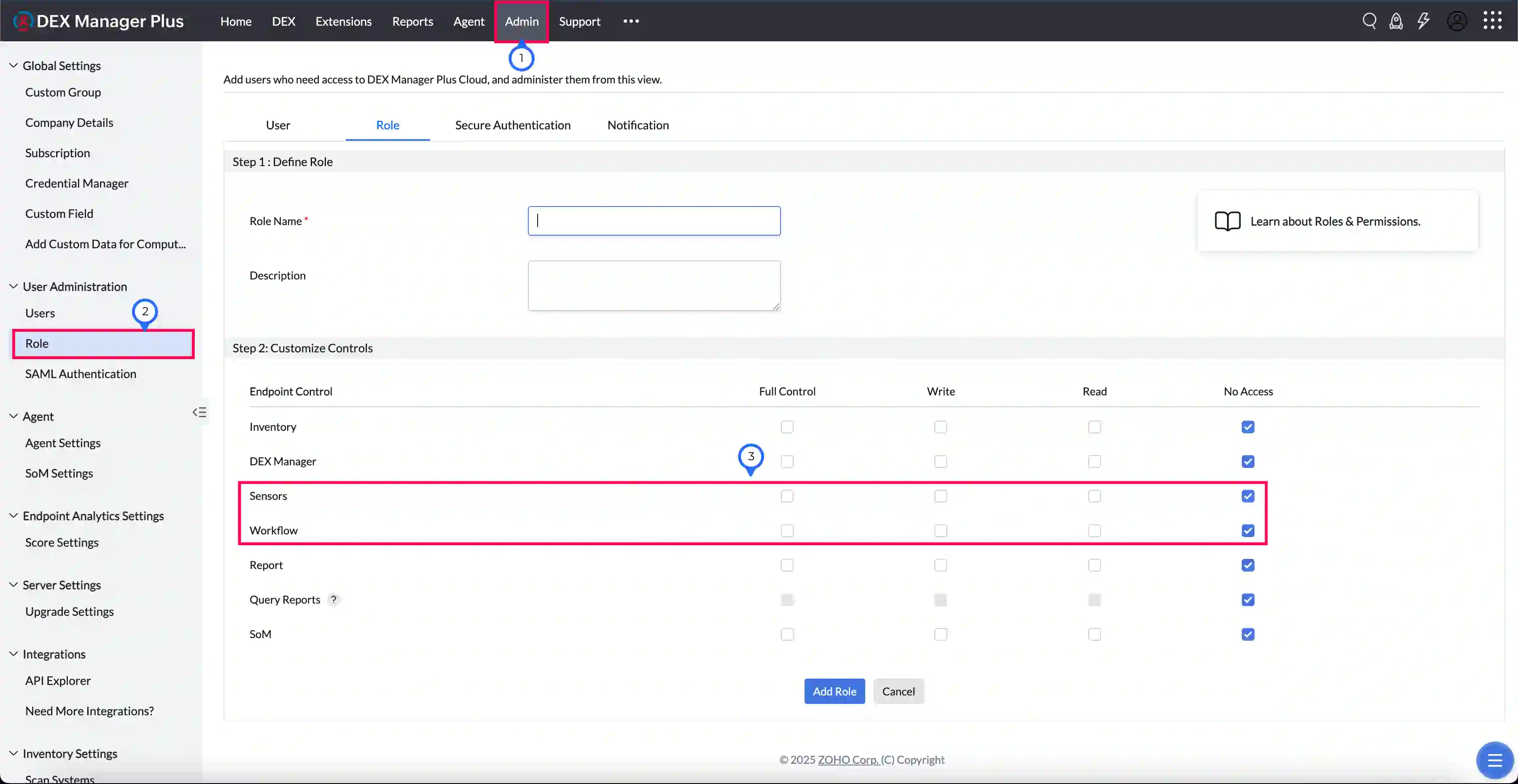Uncheck No Access for DEX Manager

(x=1248, y=462)
